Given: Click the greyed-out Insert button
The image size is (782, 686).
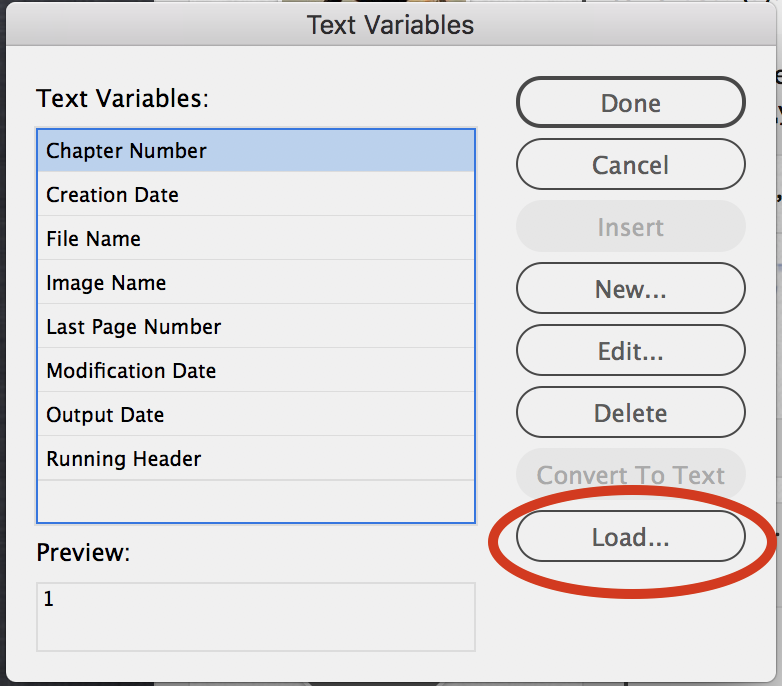Looking at the screenshot, I should click(630, 227).
